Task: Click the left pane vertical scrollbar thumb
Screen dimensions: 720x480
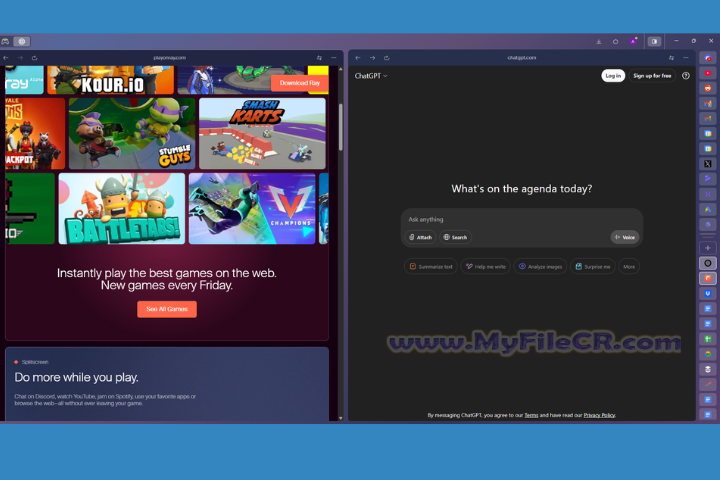Action: pos(341,127)
